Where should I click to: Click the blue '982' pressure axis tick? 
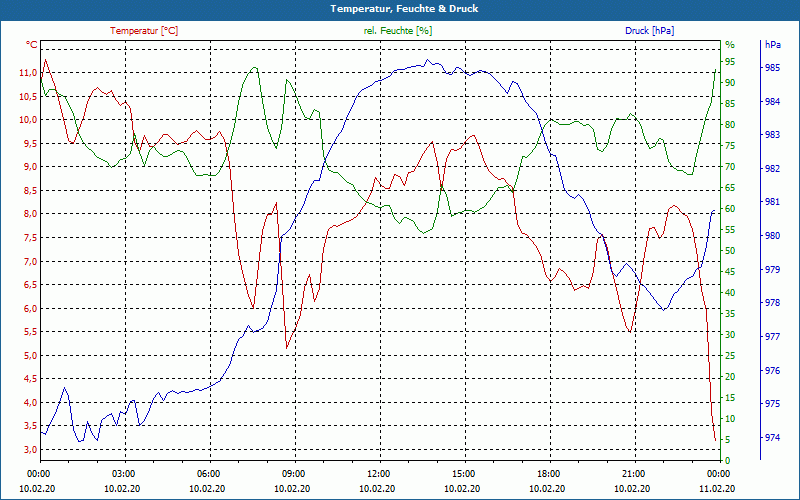(773, 168)
